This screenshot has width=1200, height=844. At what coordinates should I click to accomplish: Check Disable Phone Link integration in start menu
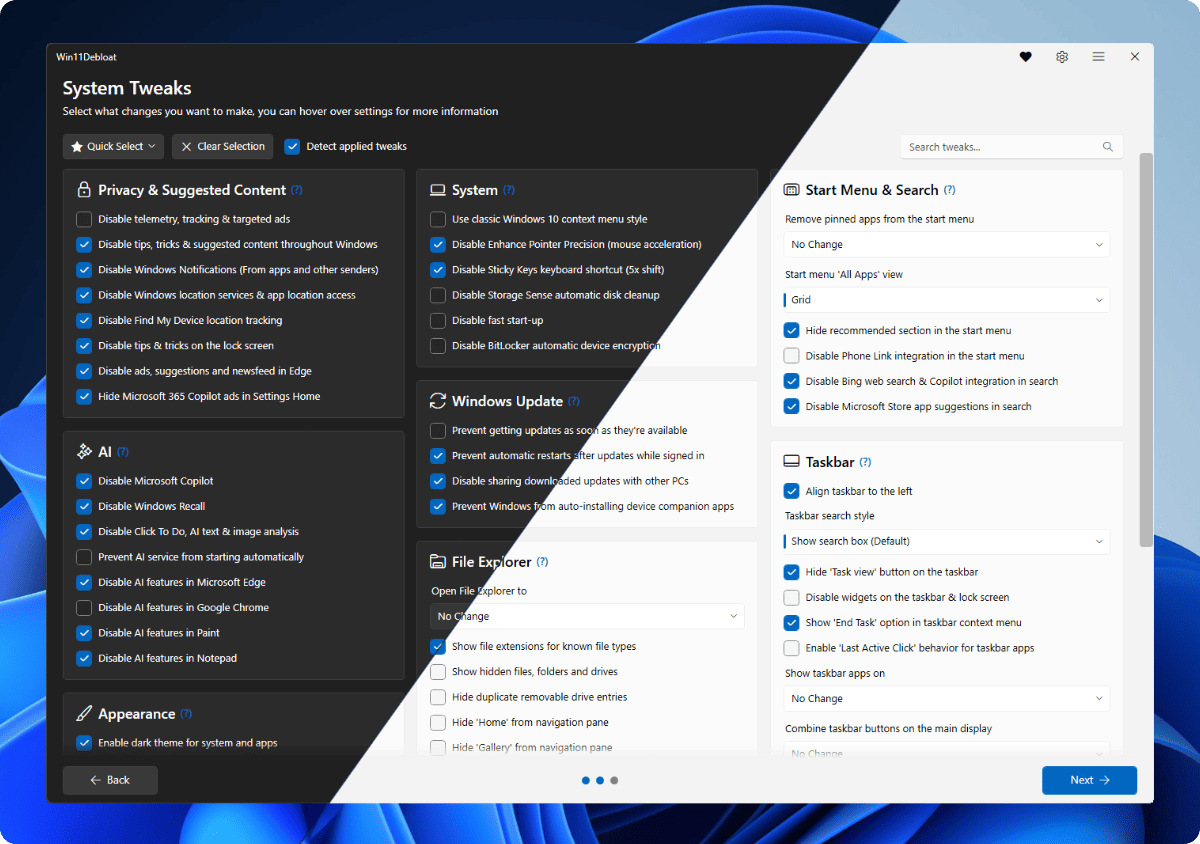791,356
